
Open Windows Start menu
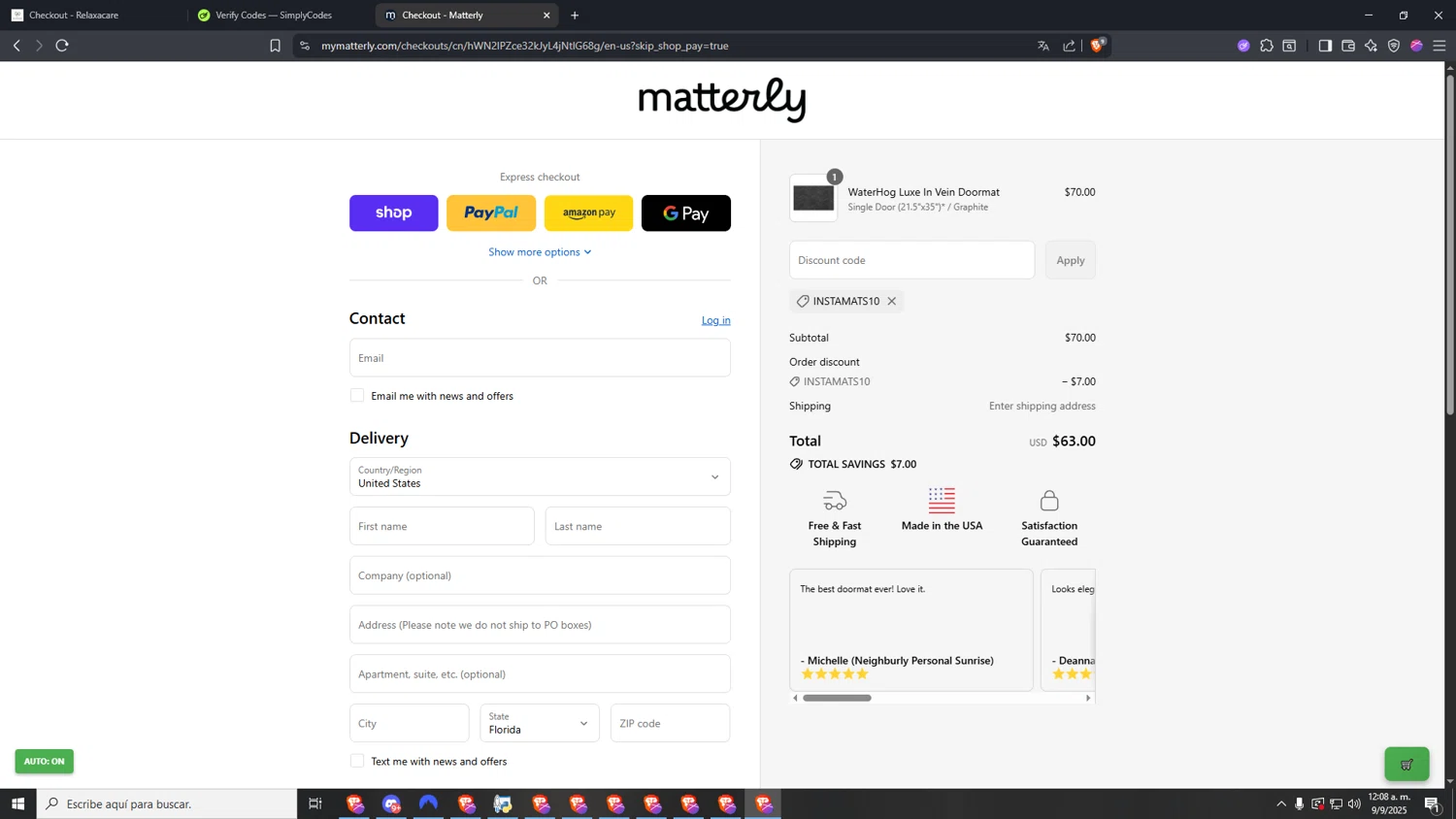(x=17, y=803)
